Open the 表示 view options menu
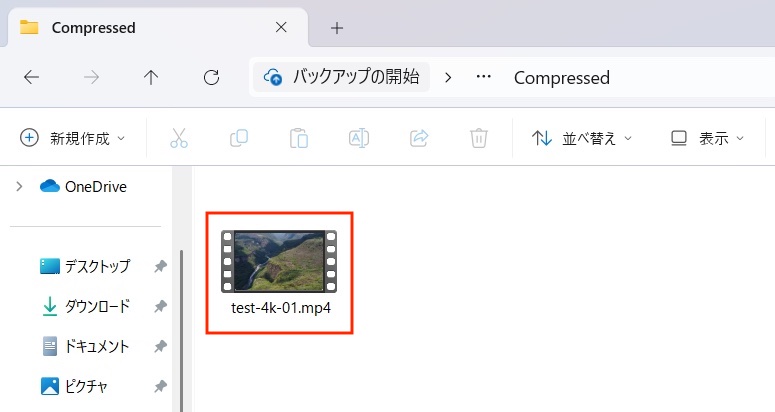 [x=707, y=138]
